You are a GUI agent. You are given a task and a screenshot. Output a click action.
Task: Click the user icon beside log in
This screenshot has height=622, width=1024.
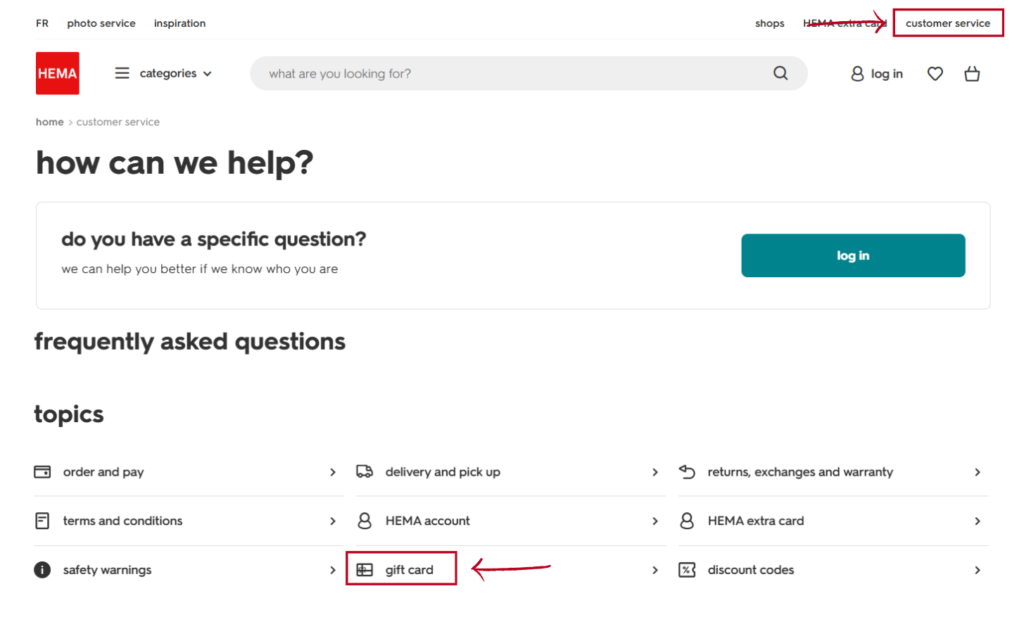point(857,74)
